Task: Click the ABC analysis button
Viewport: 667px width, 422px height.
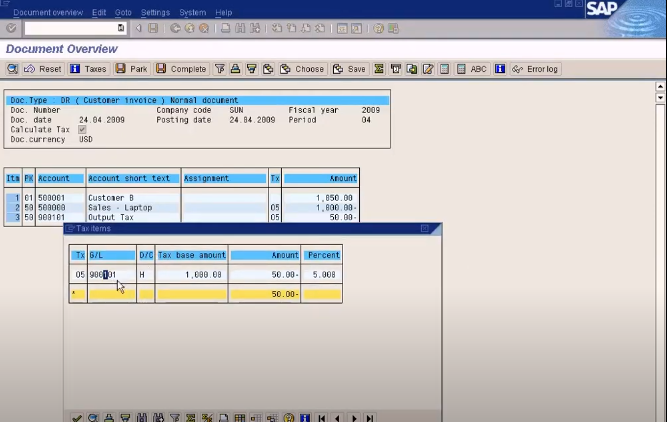Action: (472, 69)
